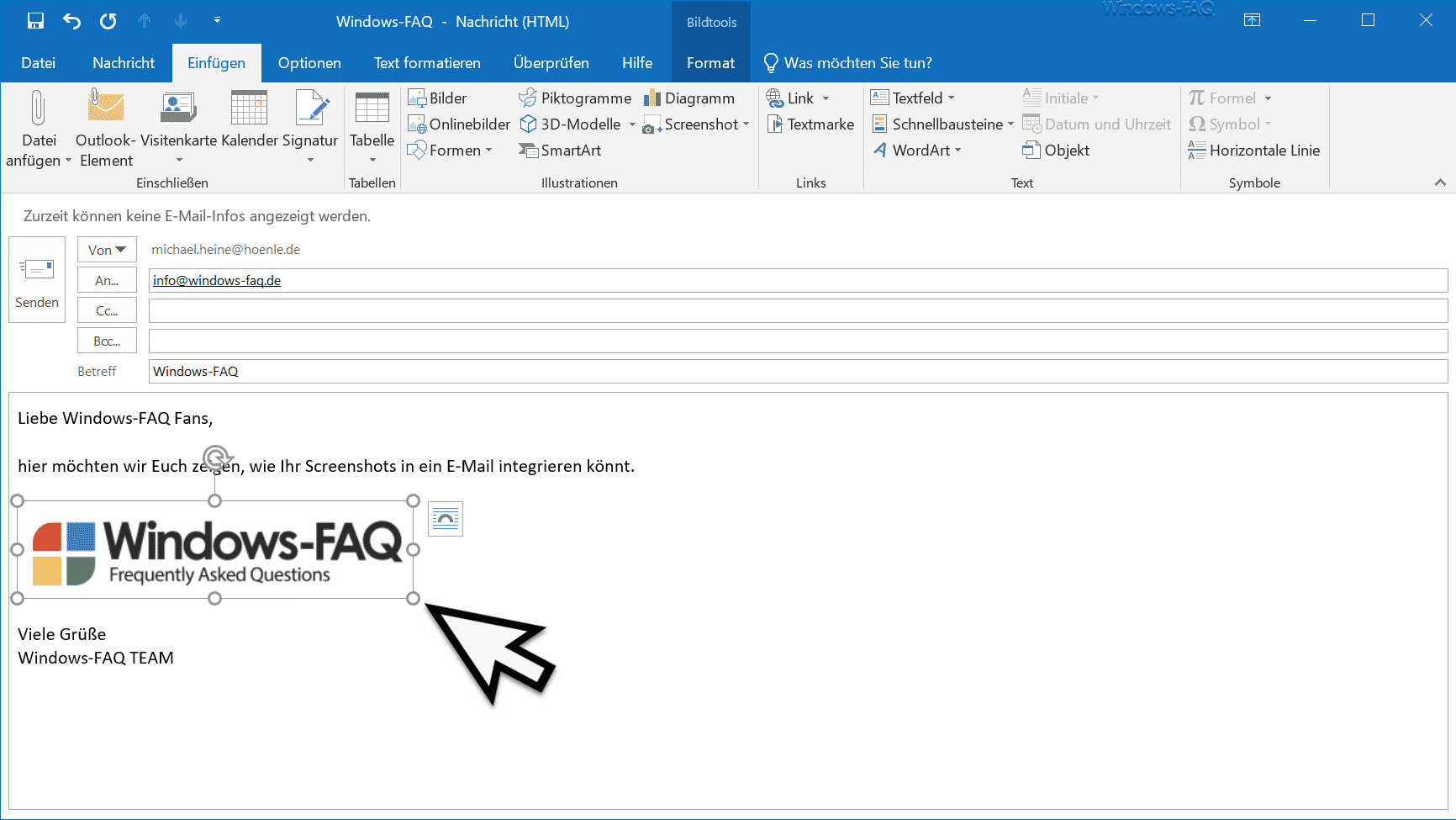Open the Hilfe tab

[x=637, y=63]
